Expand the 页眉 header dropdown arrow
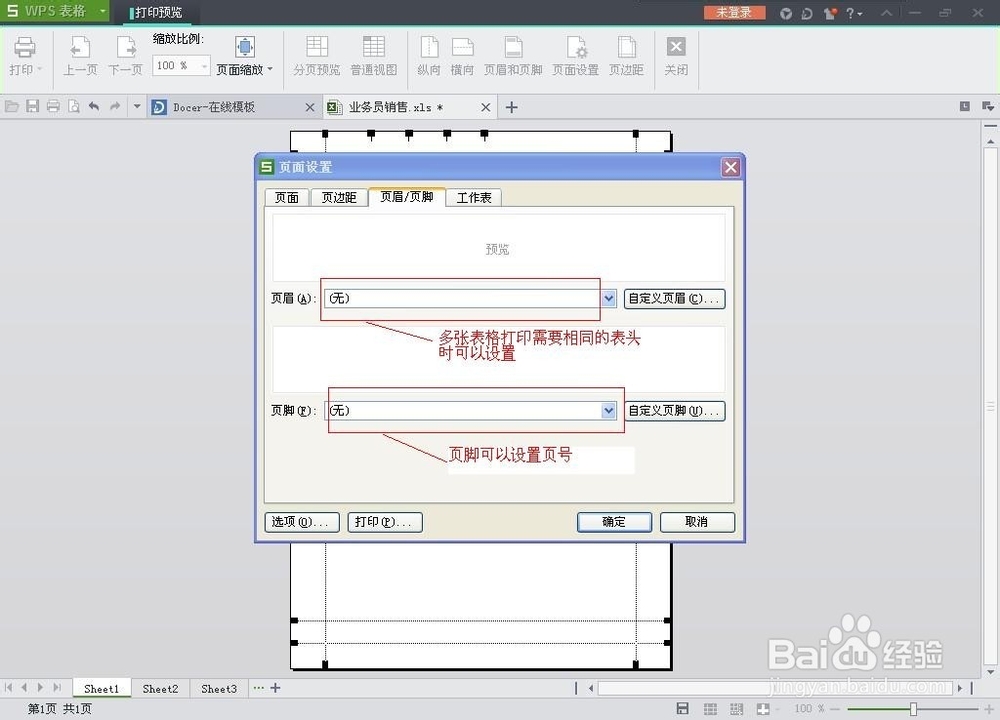The width and height of the screenshot is (1000, 720). 609,298
